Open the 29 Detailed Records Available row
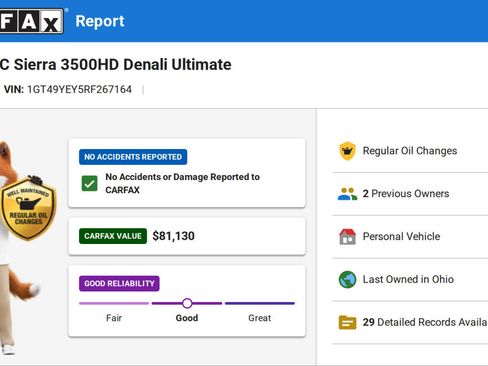The image size is (488, 366). (410, 322)
